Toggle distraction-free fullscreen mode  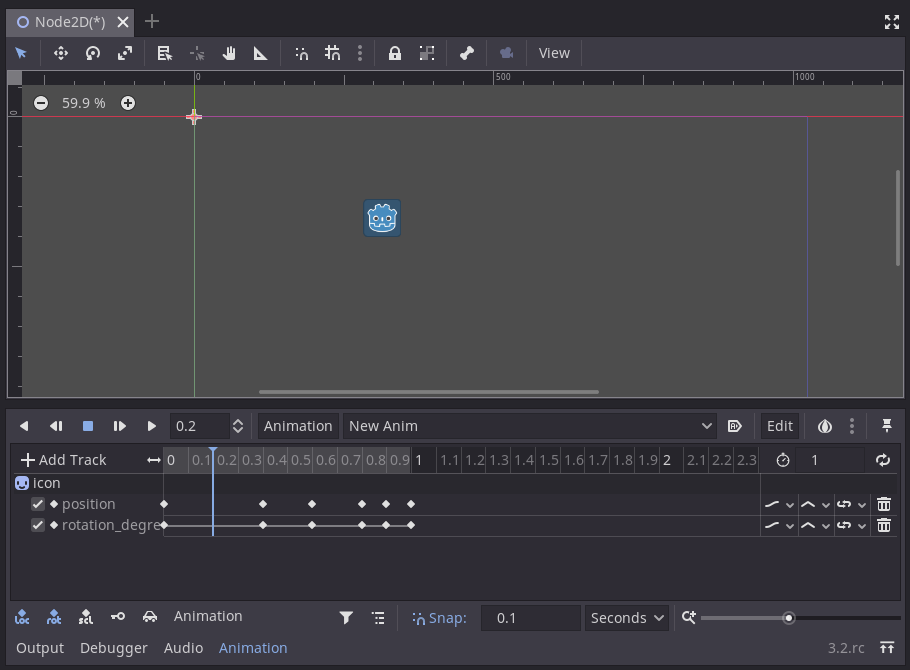(x=891, y=22)
